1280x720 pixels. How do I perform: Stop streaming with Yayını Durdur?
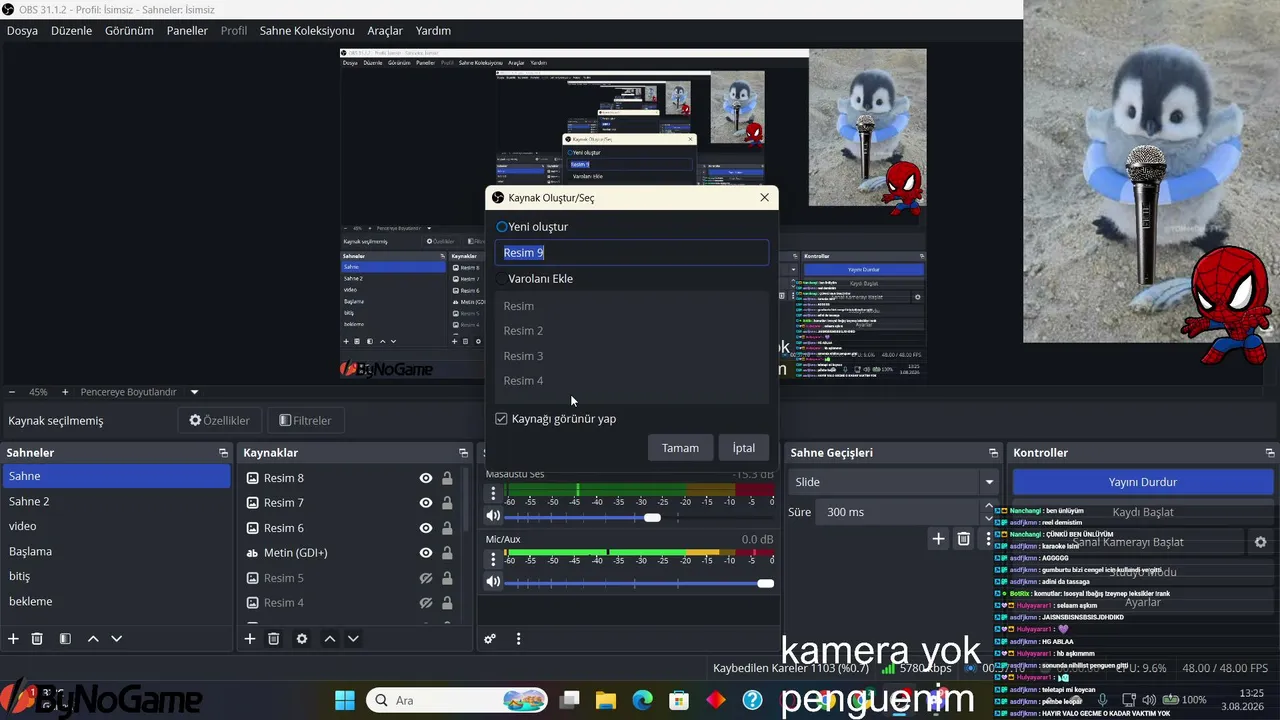[x=1142, y=482]
